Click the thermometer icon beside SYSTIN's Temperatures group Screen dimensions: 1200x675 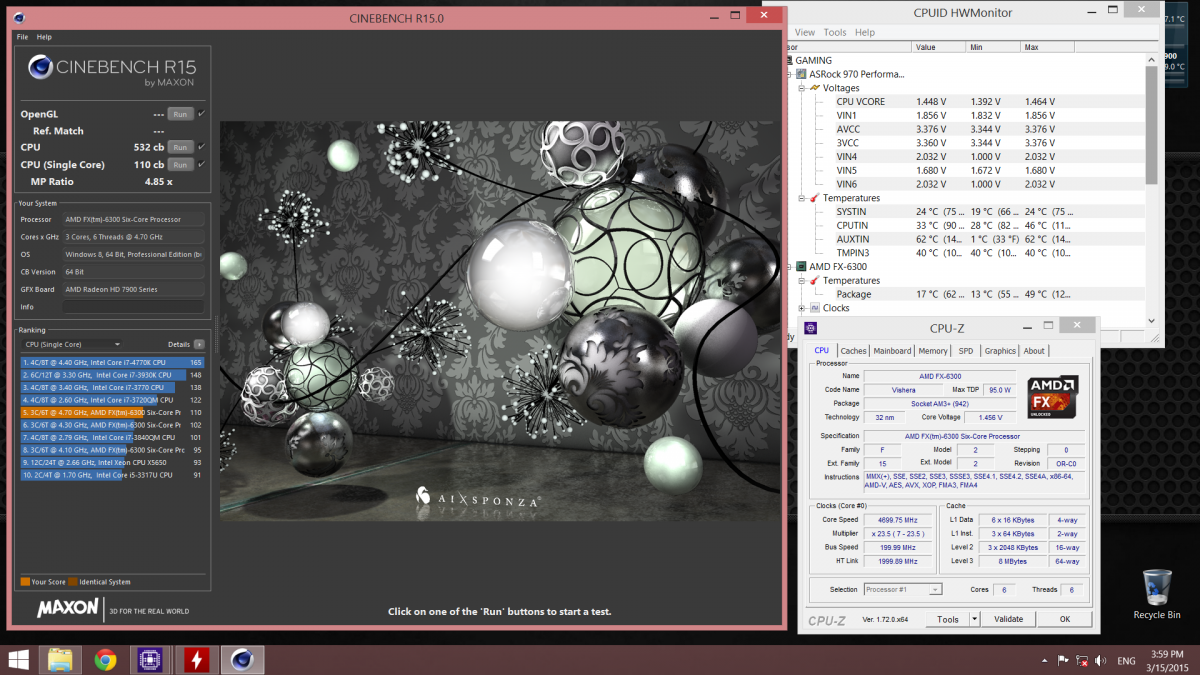click(815, 198)
